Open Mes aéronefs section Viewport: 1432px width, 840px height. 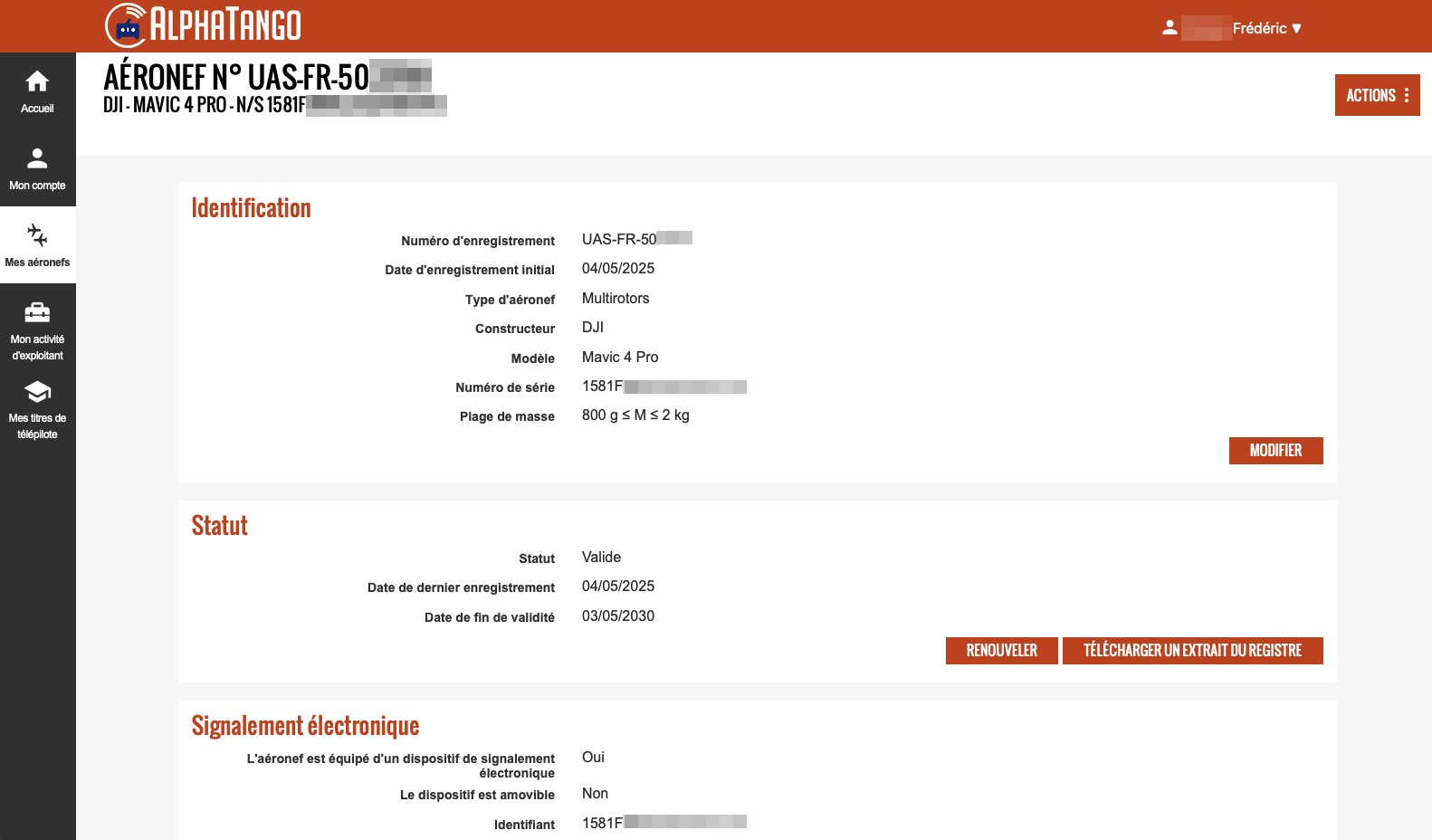pyautogui.click(x=37, y=245)
